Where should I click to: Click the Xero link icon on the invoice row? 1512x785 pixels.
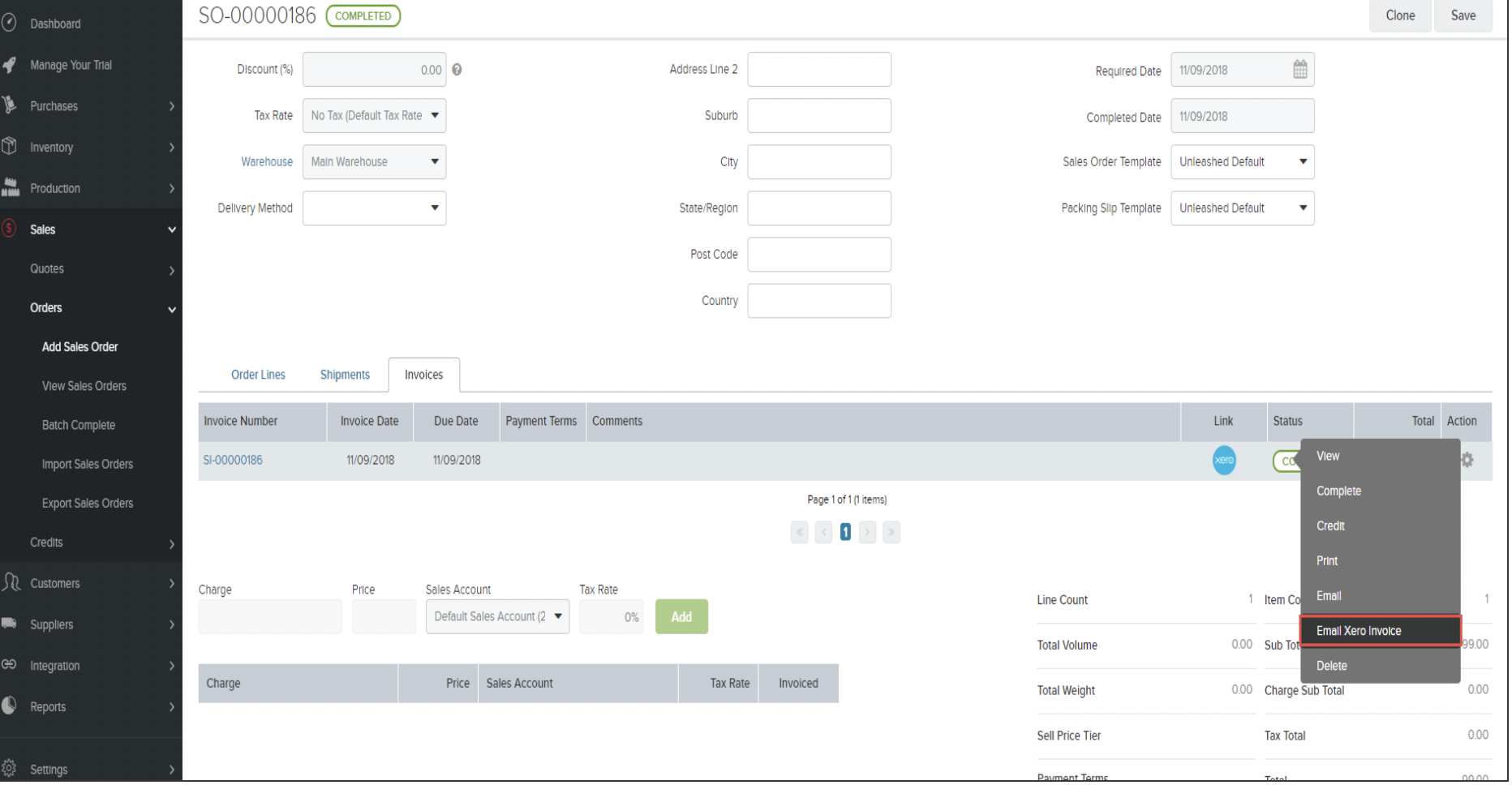tap(1223, 460)
